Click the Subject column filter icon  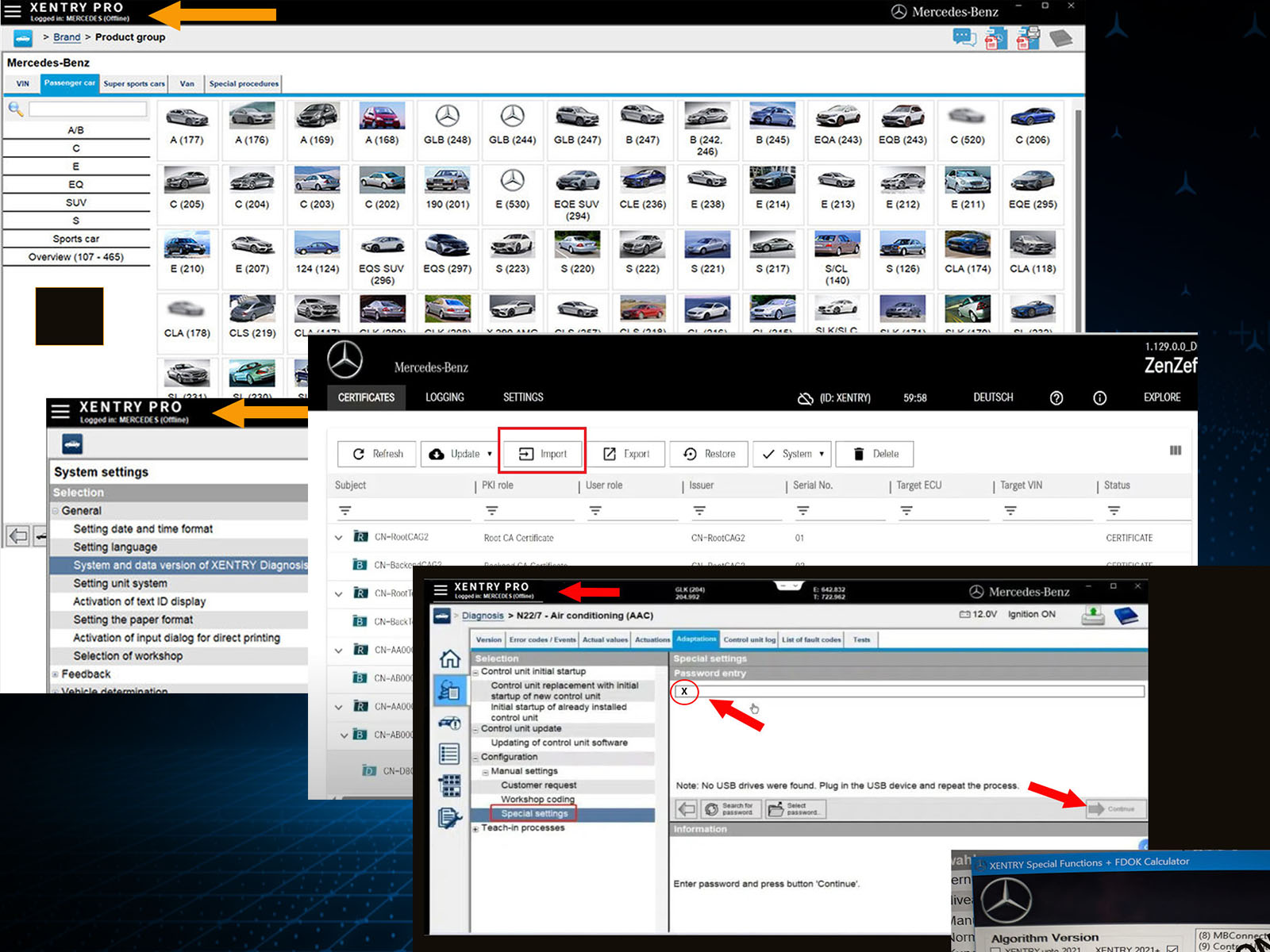click(x=344, y=511)
